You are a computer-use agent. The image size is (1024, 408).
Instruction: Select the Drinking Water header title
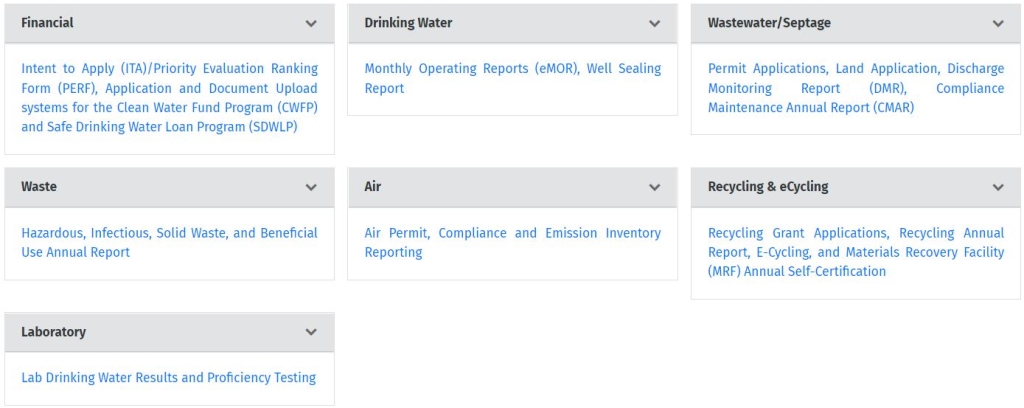[408, 23]
